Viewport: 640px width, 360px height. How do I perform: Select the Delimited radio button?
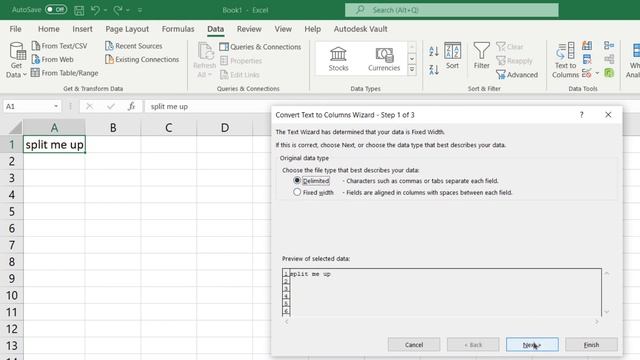tap(297, 180)
